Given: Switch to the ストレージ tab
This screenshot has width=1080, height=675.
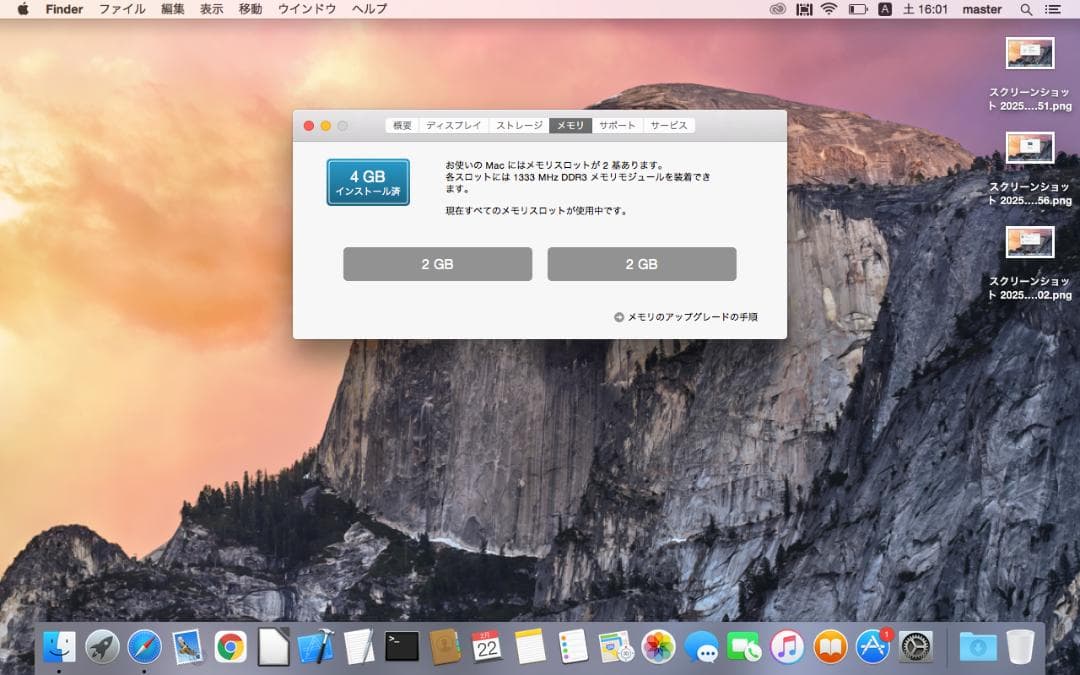Looking at the screenshot, I should (520, 125).
